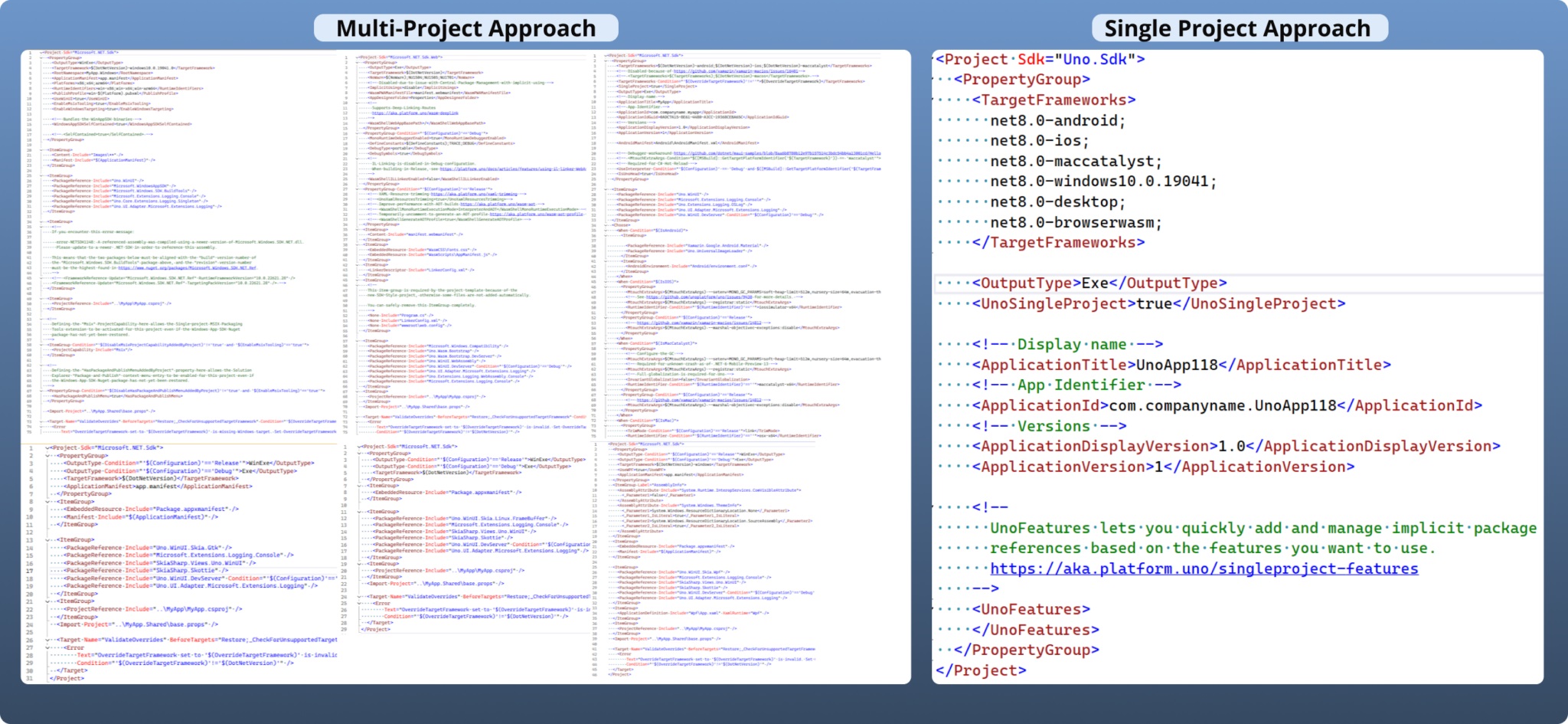Click the wasm-deeplink URL in top-middle code
Viewport: 1568px width, 724px height.
click(x=416, y=113)
